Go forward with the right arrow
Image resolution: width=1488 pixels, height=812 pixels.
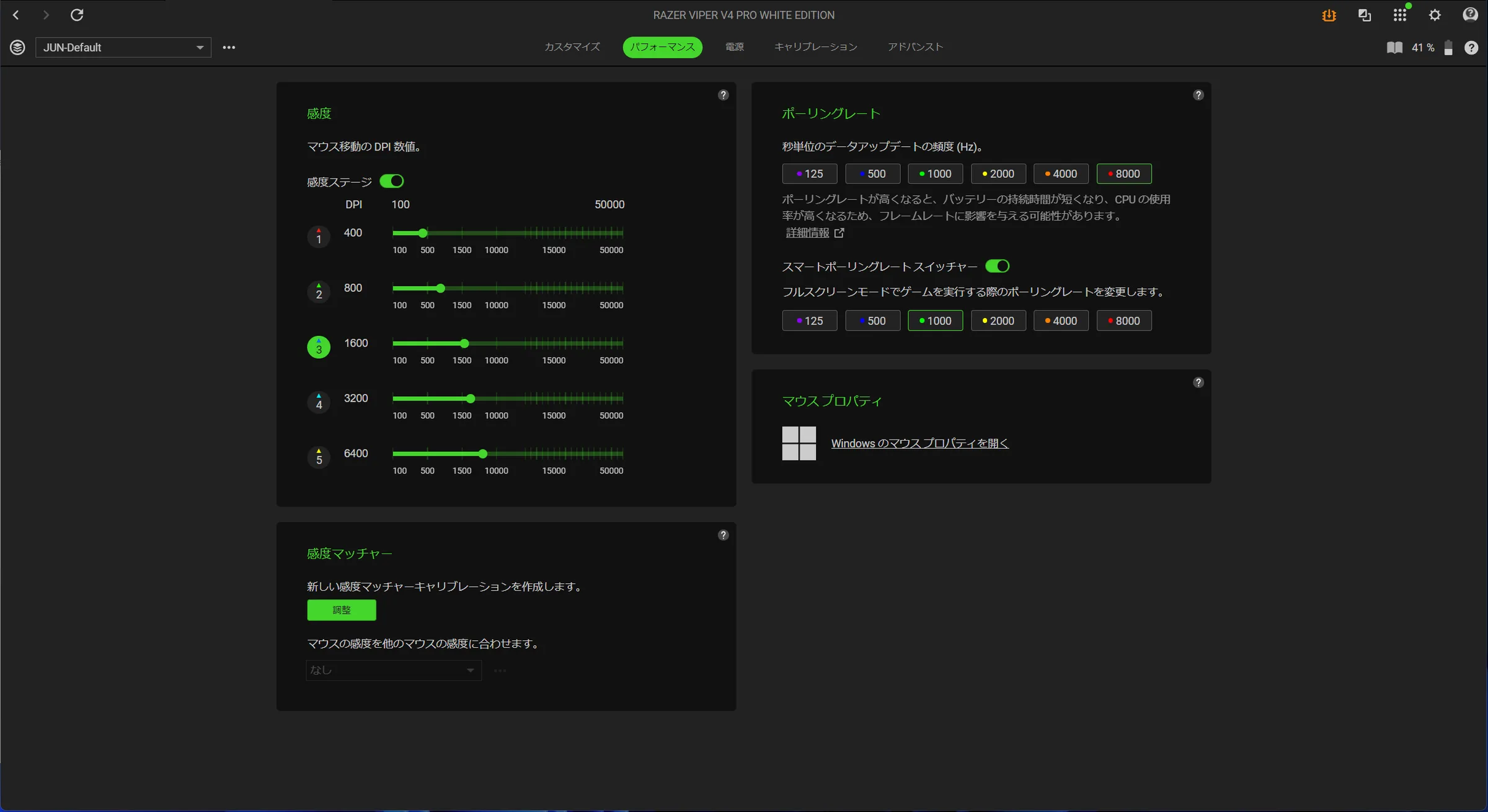[x=46, y=15]
